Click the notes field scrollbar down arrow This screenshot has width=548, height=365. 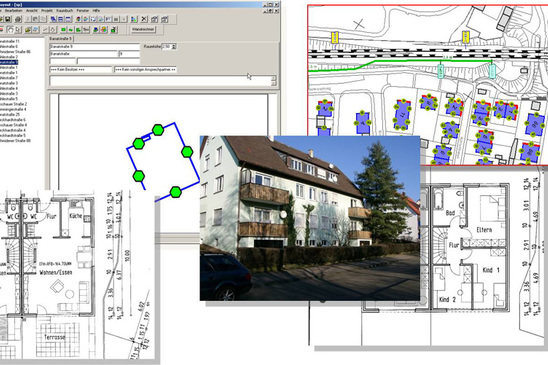tap(274, 84)
